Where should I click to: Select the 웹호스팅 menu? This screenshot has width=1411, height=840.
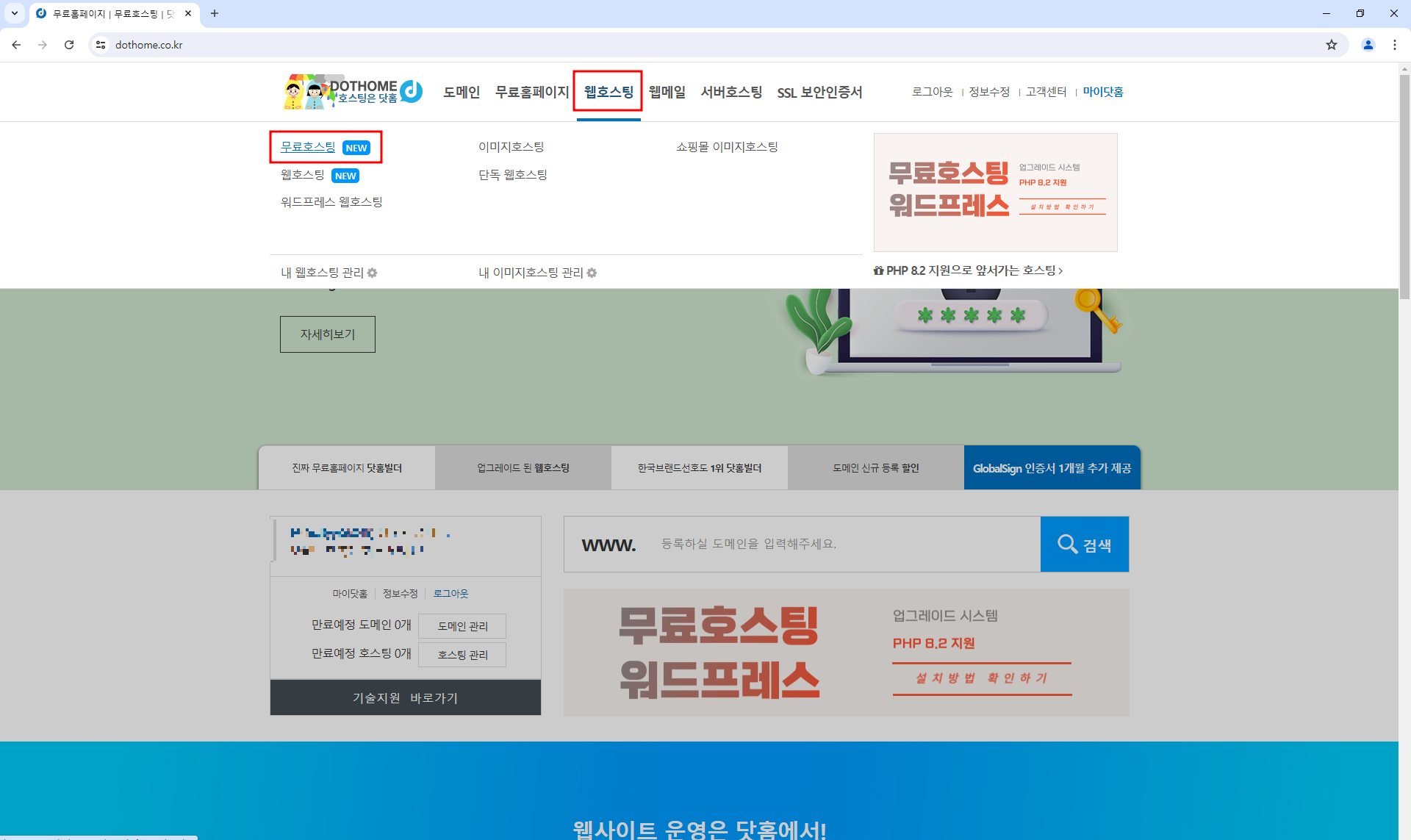(608, 92)
